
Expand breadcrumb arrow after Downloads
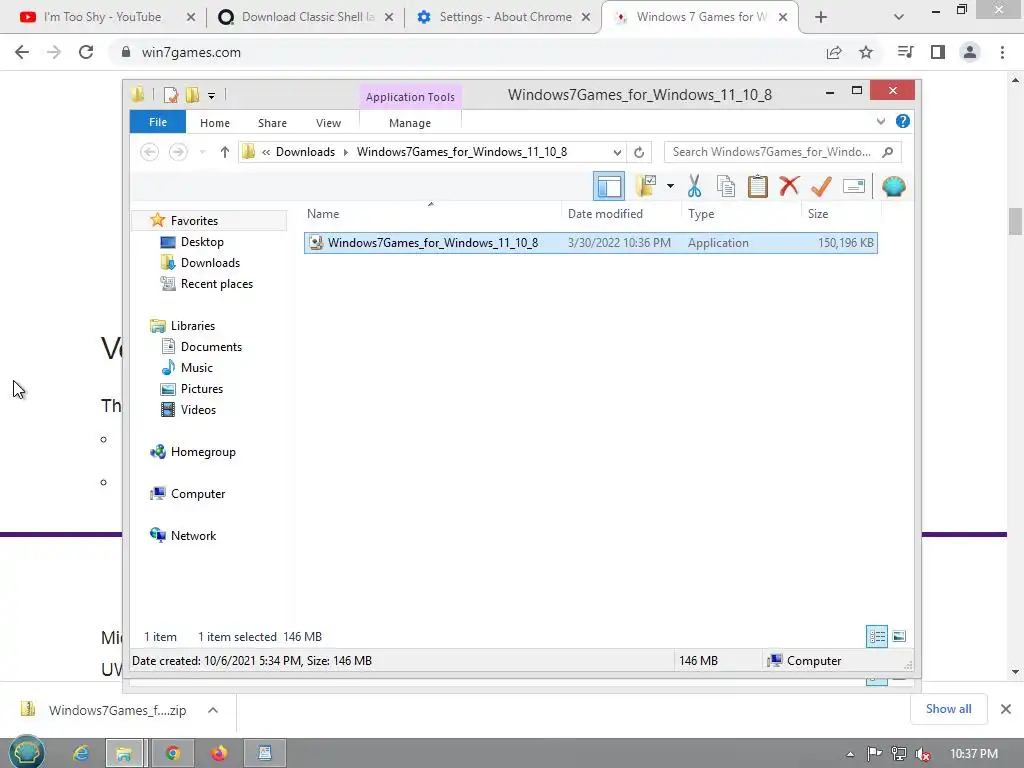pos(346,152)
